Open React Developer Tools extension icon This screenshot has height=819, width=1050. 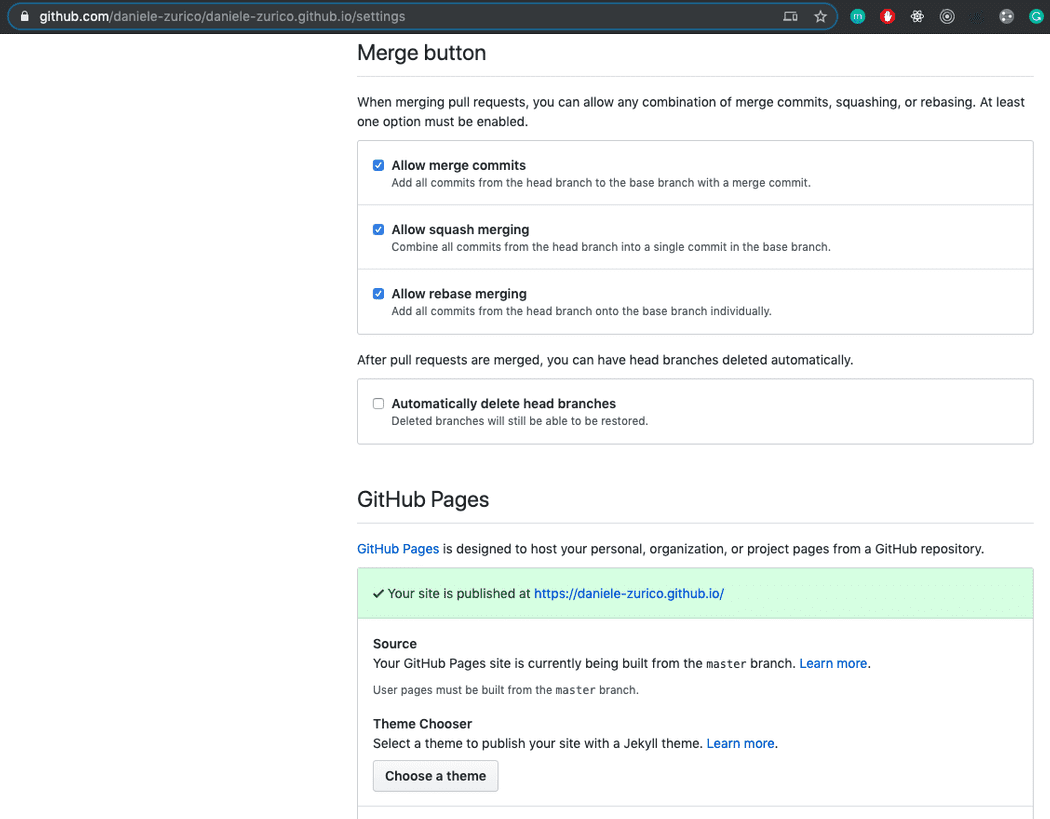tap(917, 16)
